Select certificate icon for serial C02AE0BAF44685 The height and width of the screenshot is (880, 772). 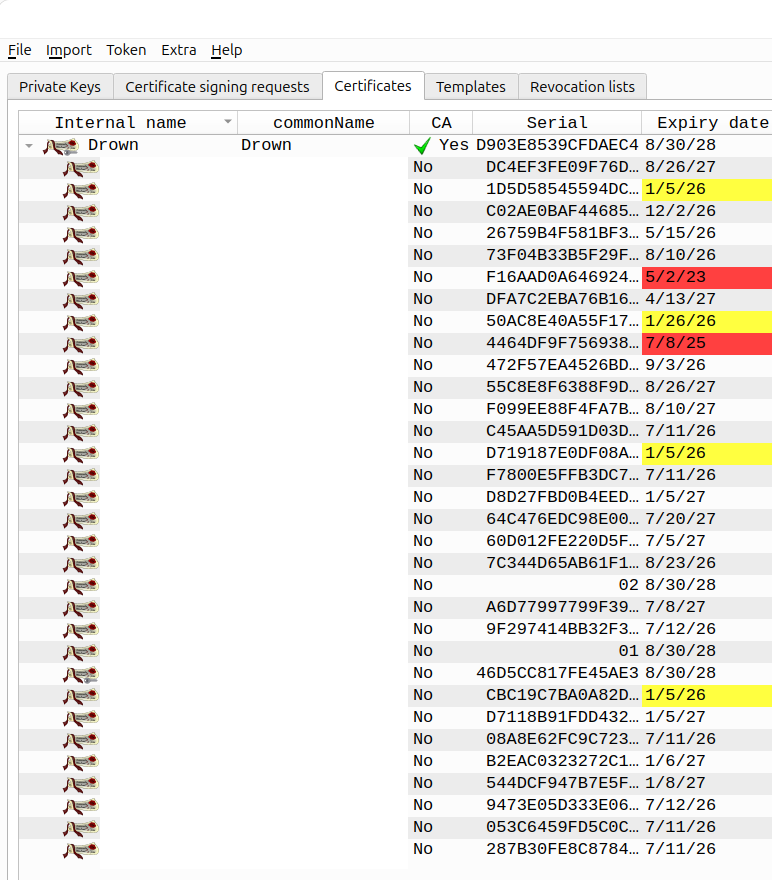81,212
